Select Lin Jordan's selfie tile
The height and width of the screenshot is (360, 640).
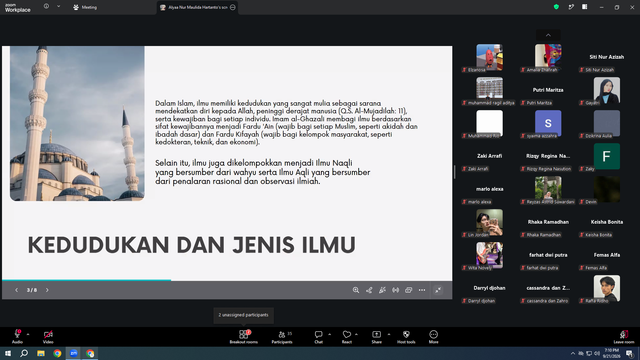(x=489, y=222)
